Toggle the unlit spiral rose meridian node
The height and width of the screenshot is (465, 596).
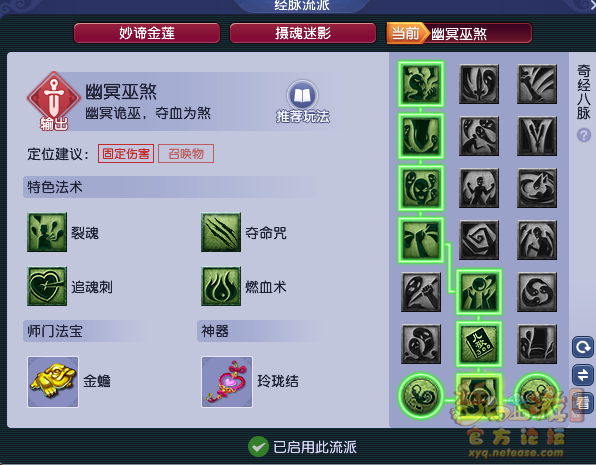479,240
